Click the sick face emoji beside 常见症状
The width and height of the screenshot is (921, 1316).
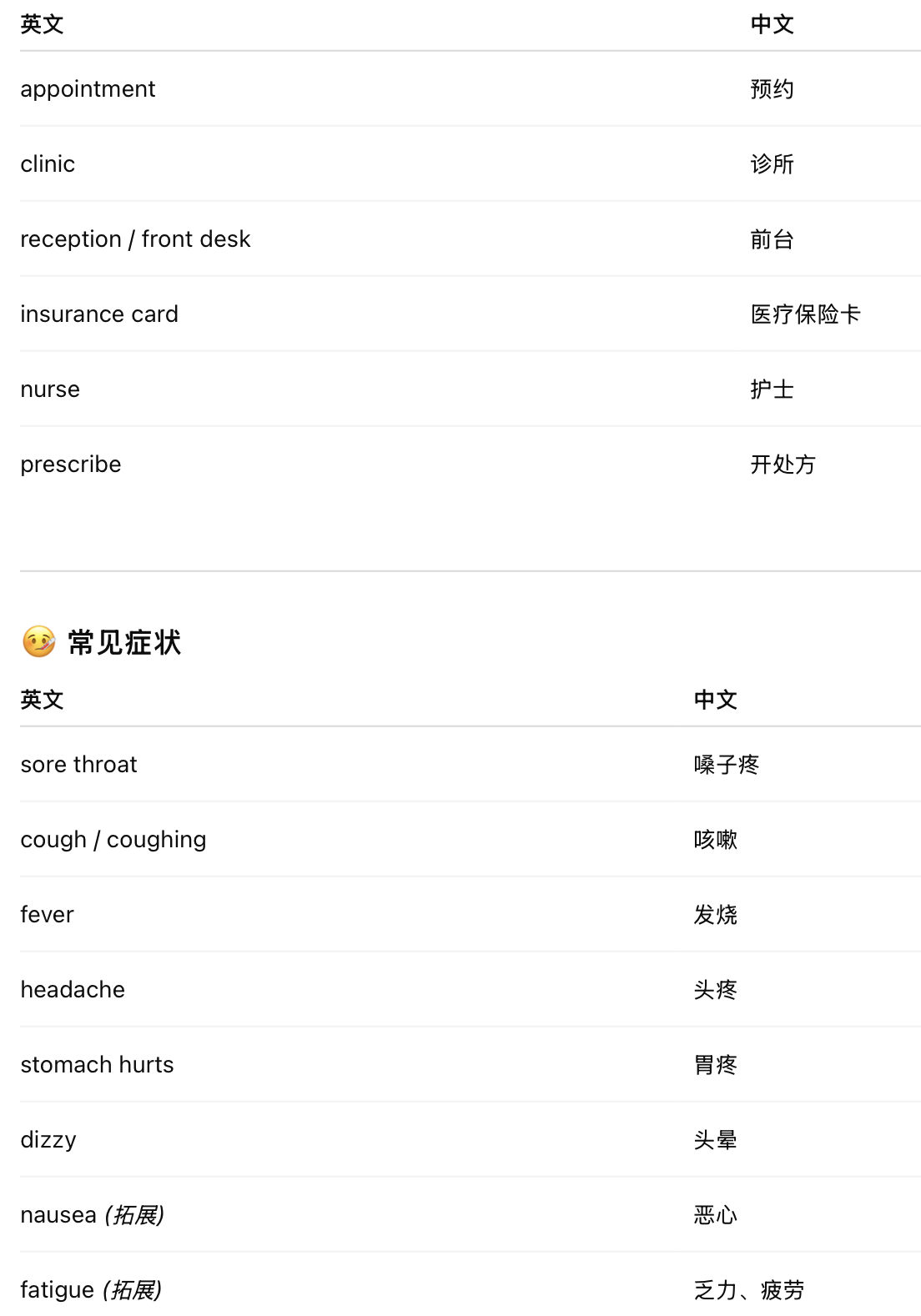pyautogui.click(x=38, y=642)
